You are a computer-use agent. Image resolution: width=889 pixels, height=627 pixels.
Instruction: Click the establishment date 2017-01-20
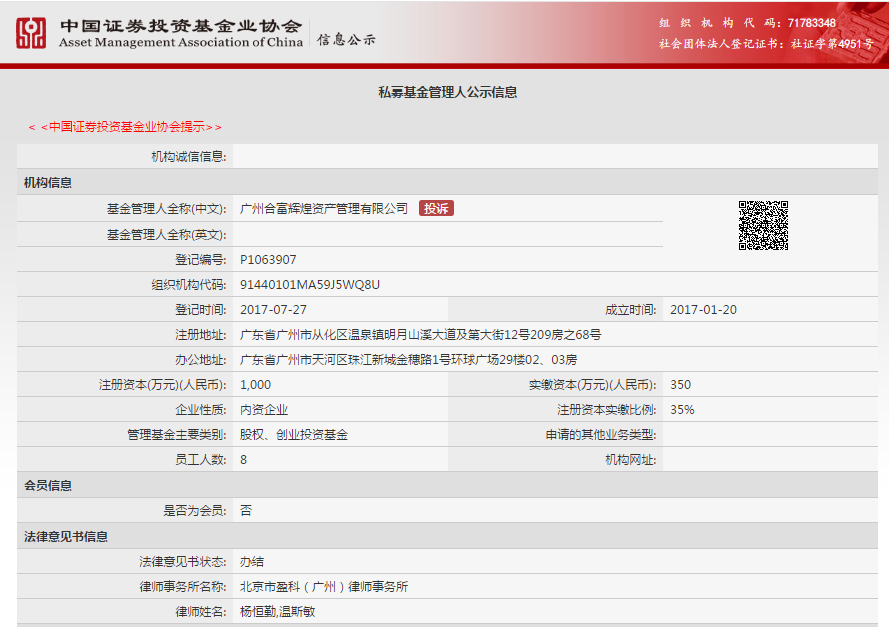(x=704, y=310)
